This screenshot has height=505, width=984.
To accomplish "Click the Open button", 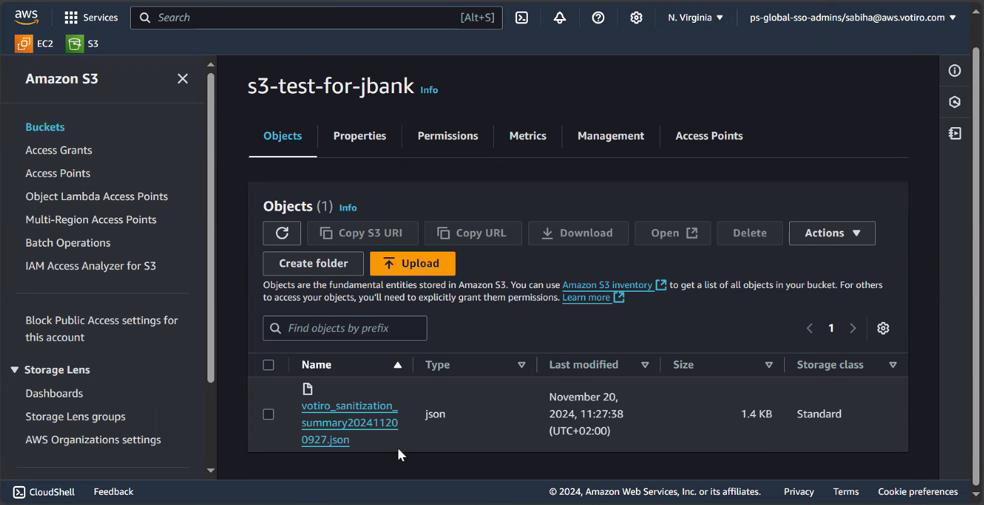I will [673, 233].
